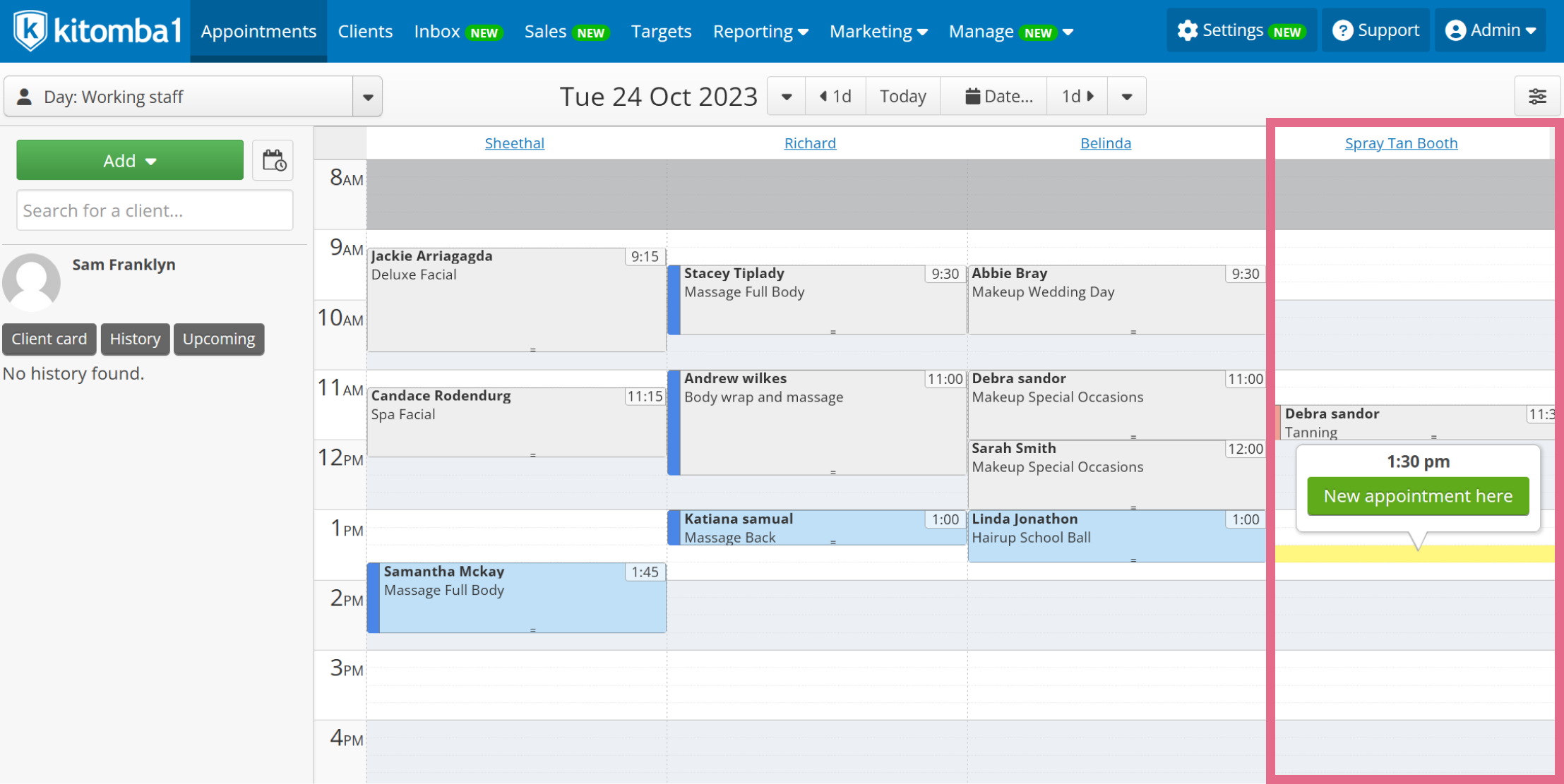Screen dimensions: 1564x784
Task: Open the Targets tab
Action: coord(661,31)
